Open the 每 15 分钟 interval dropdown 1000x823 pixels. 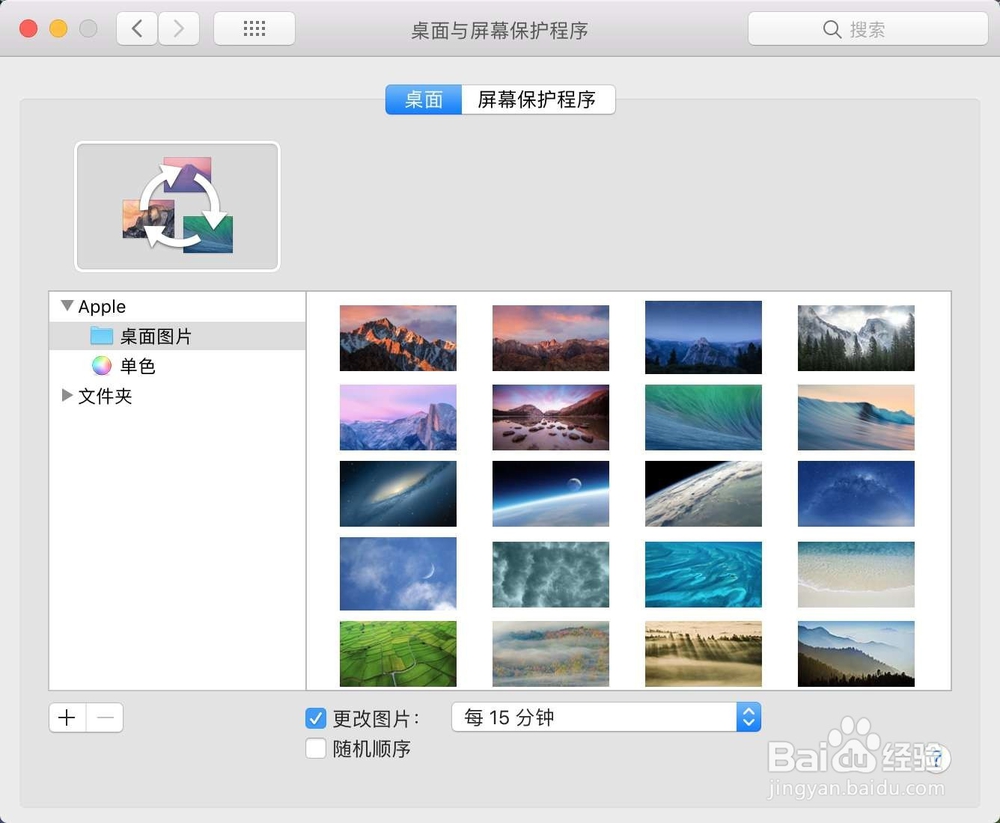606,717
